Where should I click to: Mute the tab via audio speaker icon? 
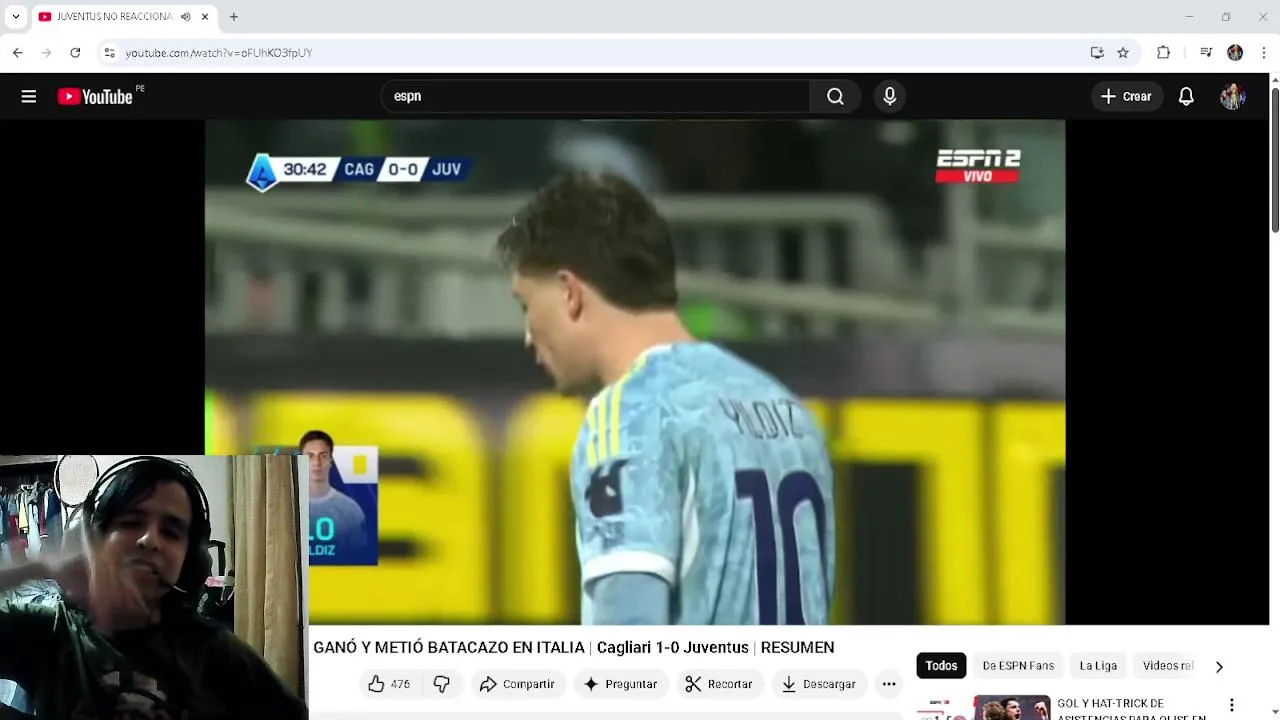pyautogui.click(x=186, y=16)
